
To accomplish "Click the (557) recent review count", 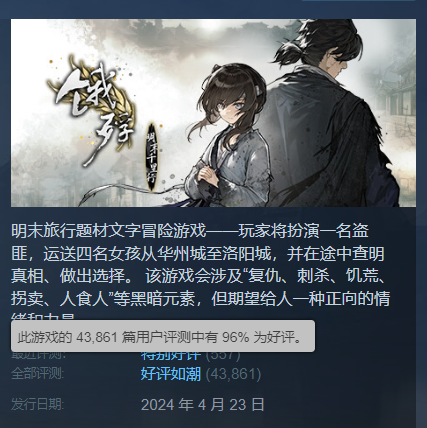I will pyautogui.click(x=223, y=356).
